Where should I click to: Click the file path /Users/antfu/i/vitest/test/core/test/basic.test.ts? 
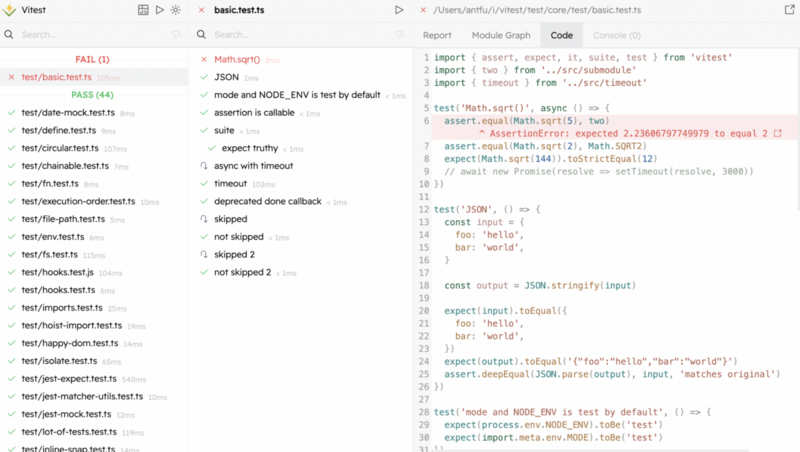(x=537, y=10)
